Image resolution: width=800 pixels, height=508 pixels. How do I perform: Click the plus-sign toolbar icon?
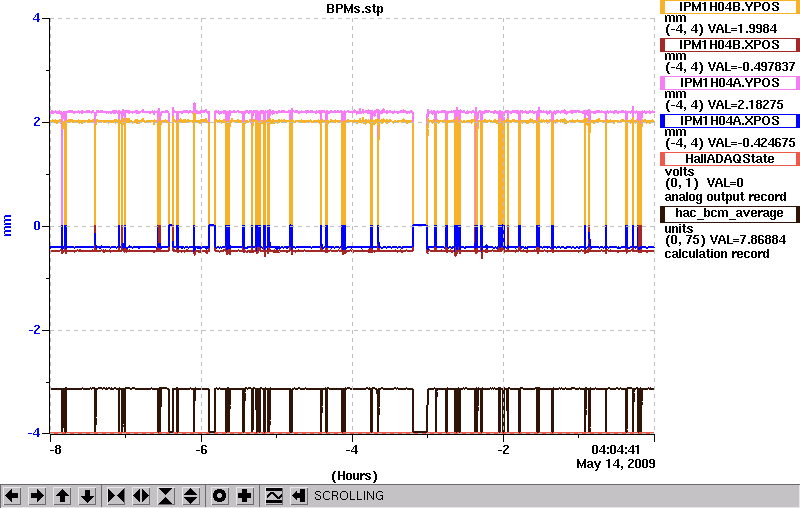(x=245, y=496)
